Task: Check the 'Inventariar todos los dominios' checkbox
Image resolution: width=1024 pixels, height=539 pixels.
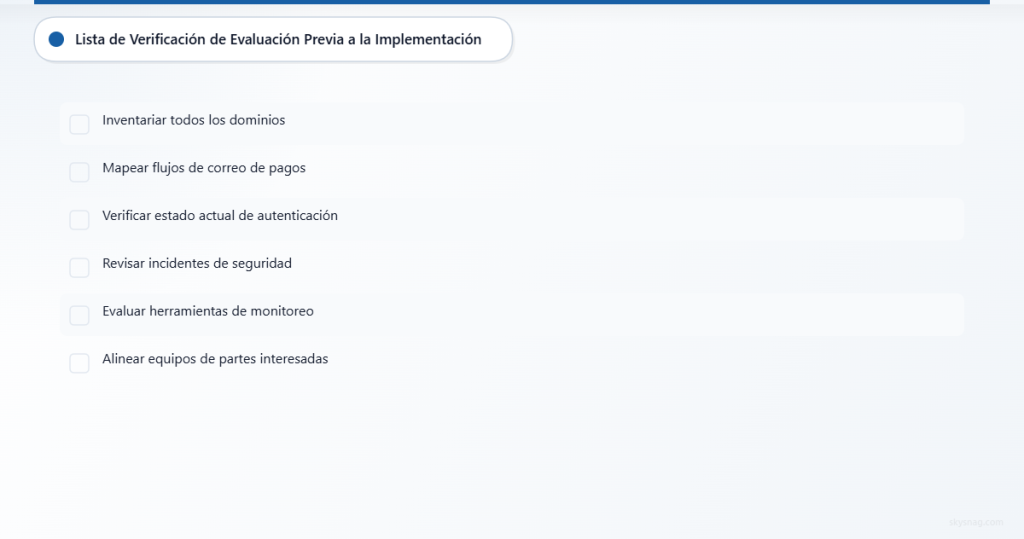Action: pyautogui.click(x=79, y=124)
